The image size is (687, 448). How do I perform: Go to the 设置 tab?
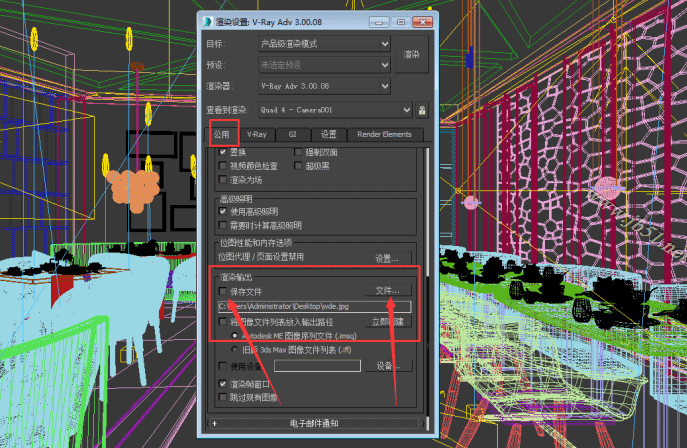(329, 134)
